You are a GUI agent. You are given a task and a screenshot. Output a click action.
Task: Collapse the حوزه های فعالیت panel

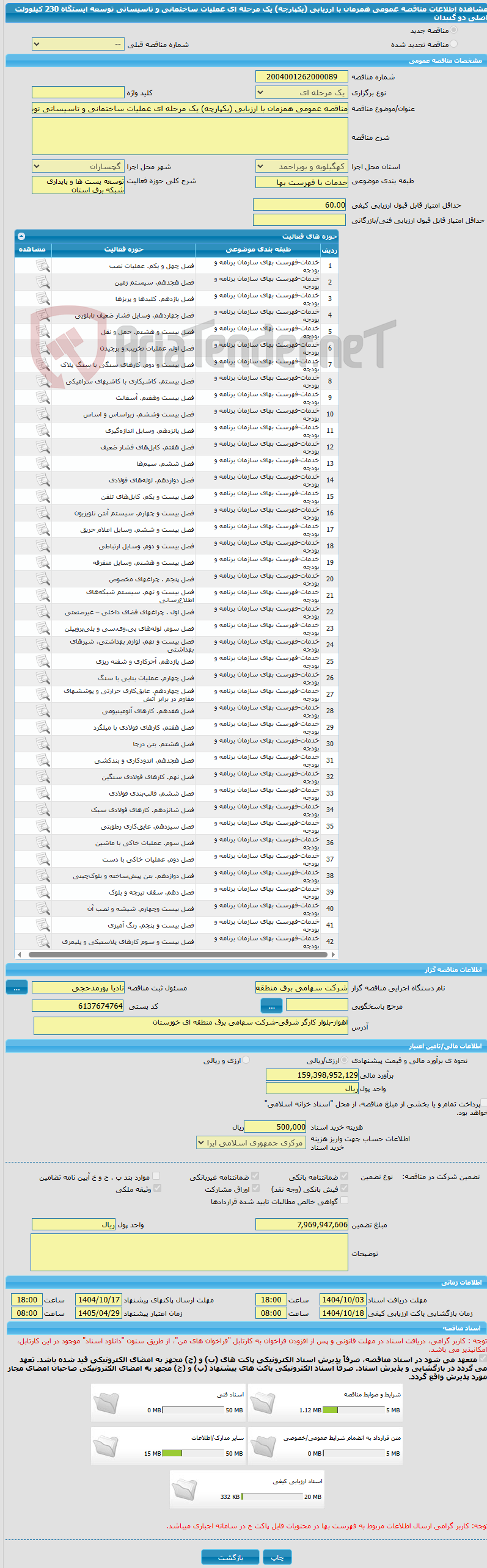click(21, 236)
